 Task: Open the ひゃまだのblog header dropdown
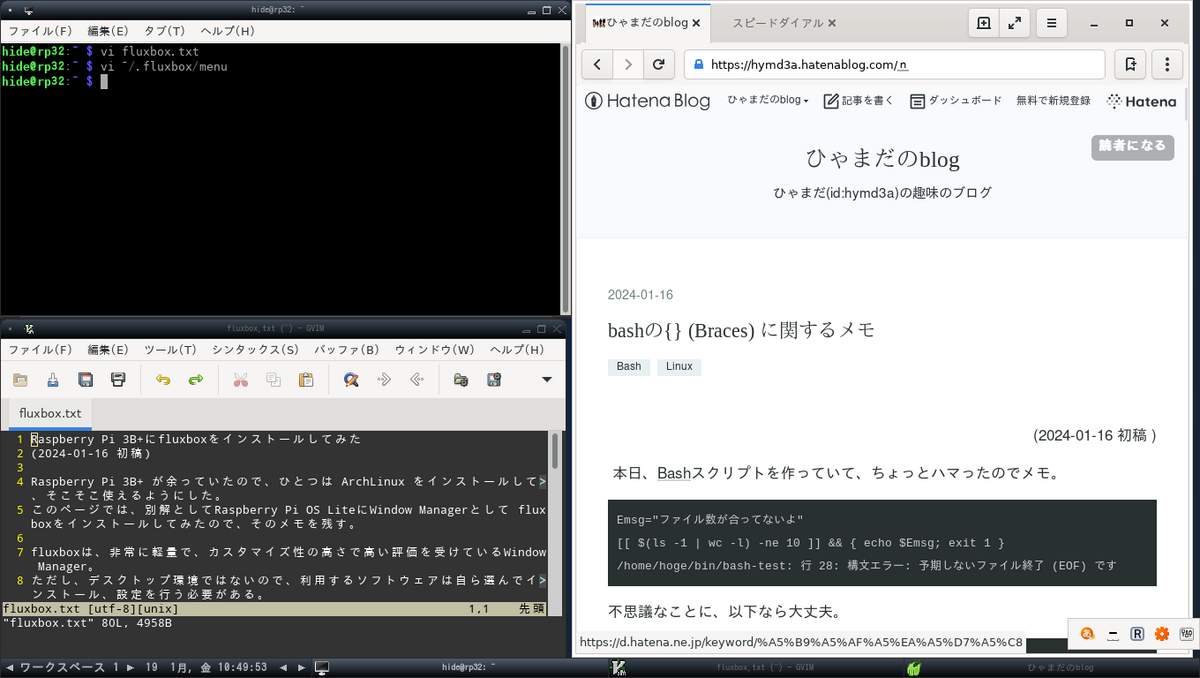[768, 100]
